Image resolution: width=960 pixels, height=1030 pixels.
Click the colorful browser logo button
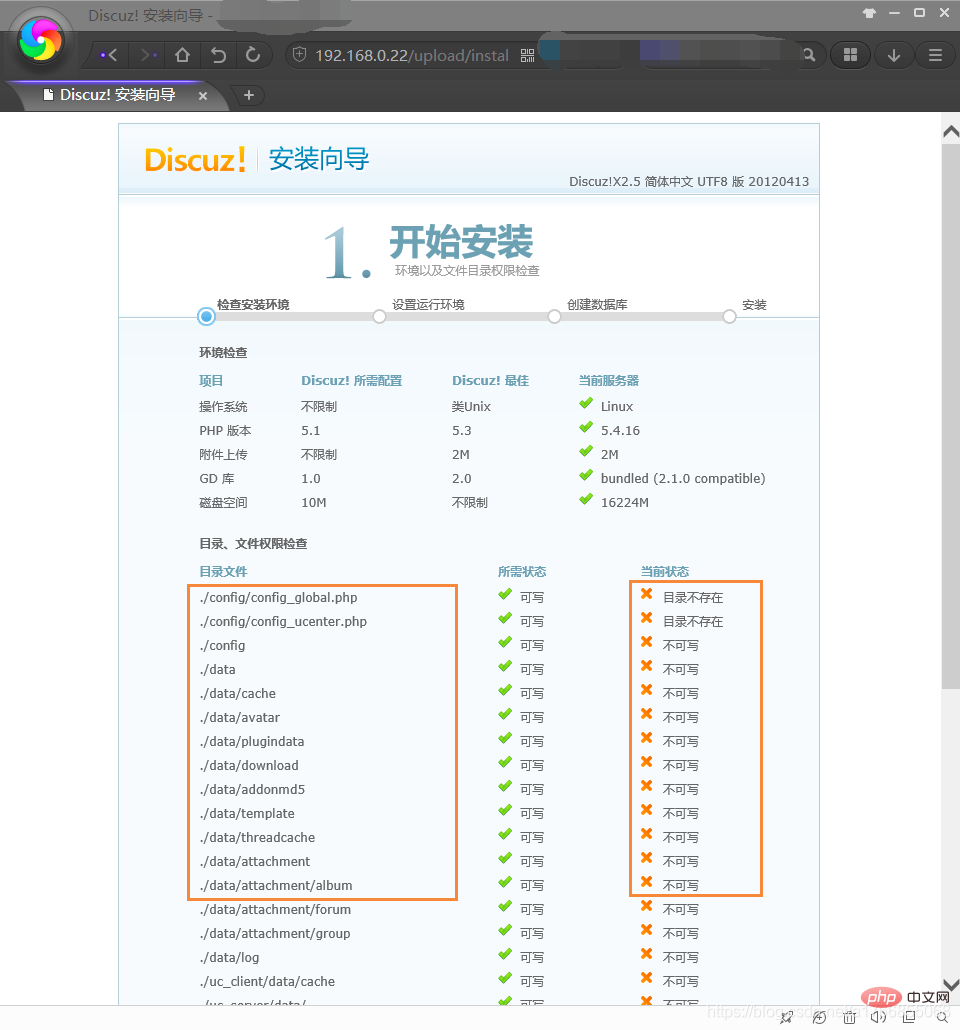[41, 41]
